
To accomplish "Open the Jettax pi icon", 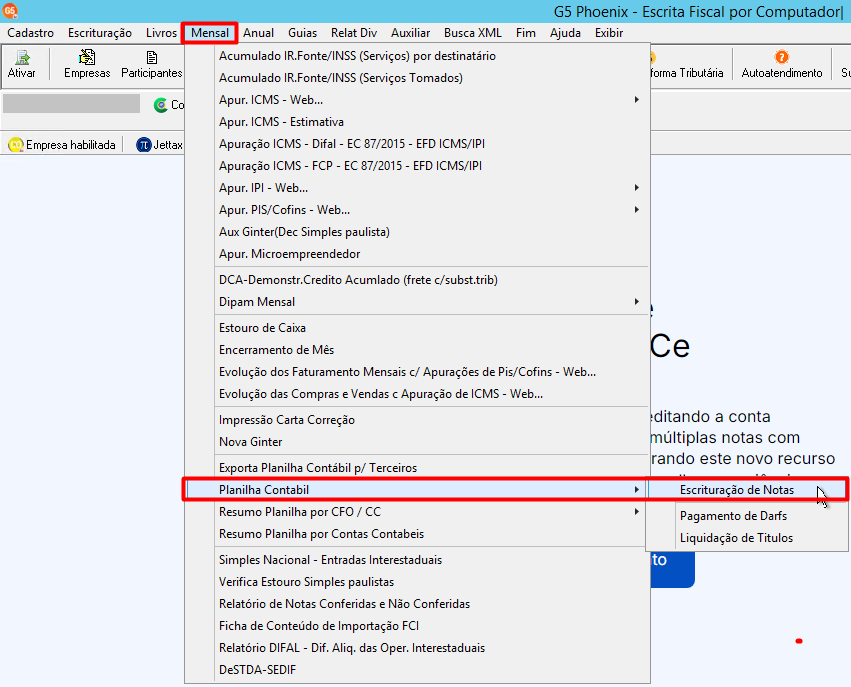I will click(x=144, y=145).
